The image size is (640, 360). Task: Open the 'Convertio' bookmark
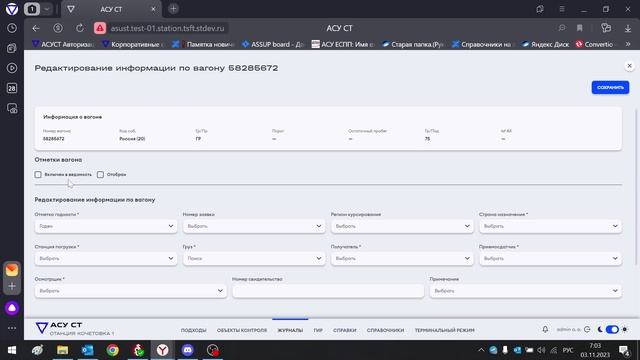pos(595,44)
